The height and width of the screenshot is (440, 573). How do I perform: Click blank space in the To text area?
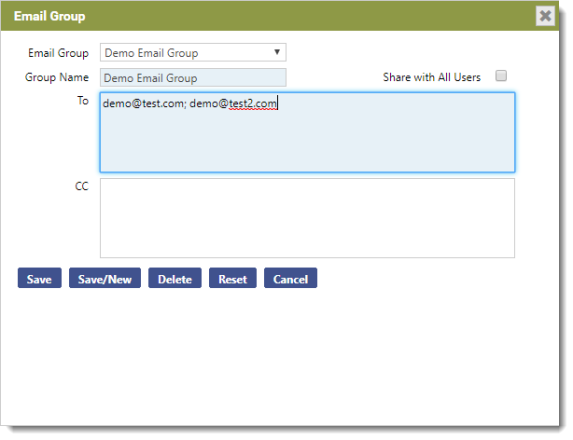coord(307,143)
